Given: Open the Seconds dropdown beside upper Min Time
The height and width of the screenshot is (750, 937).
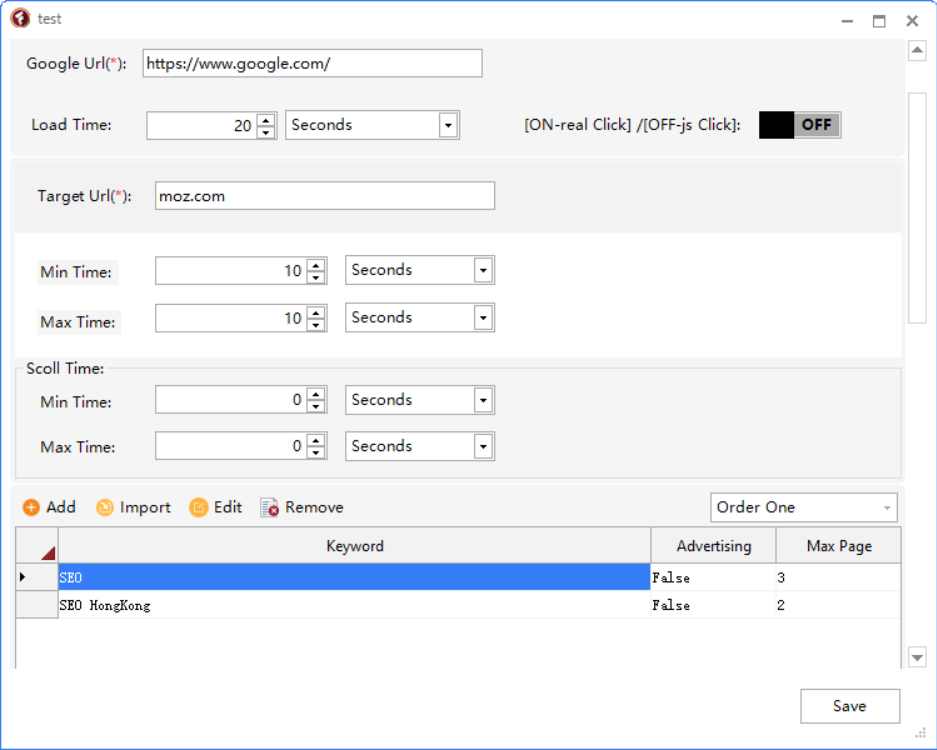Looking at the screenshot, I should point(483,270).
